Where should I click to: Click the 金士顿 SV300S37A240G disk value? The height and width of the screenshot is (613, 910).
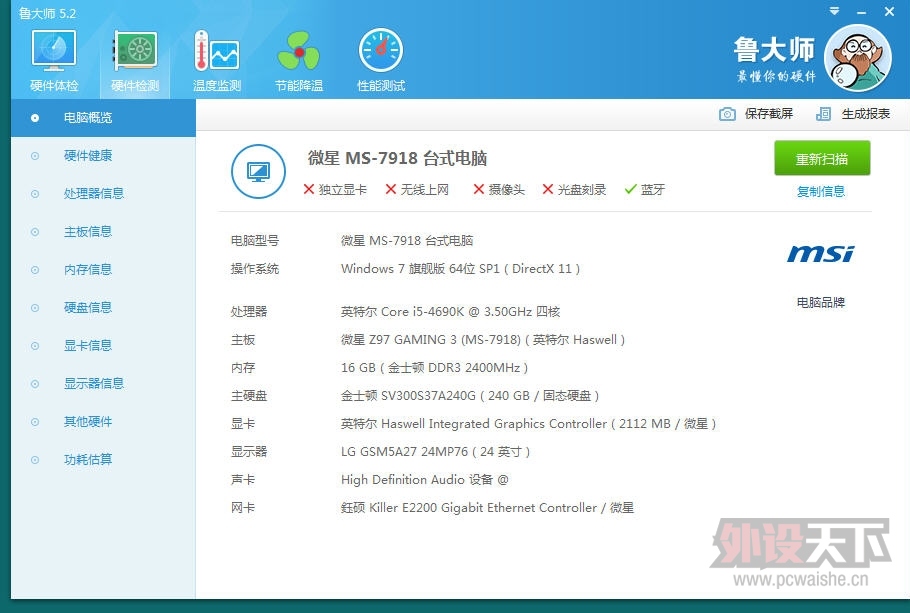click(x=470, y=395)
